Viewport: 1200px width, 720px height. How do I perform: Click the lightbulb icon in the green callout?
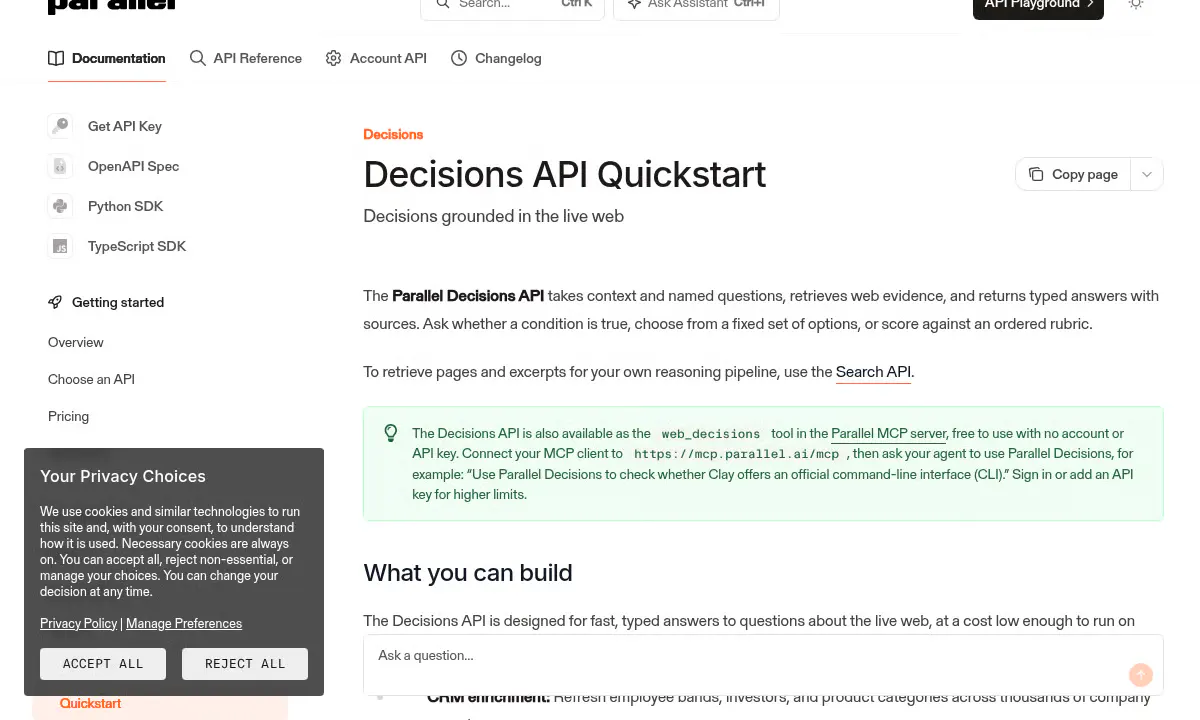[x=391, y=433]
